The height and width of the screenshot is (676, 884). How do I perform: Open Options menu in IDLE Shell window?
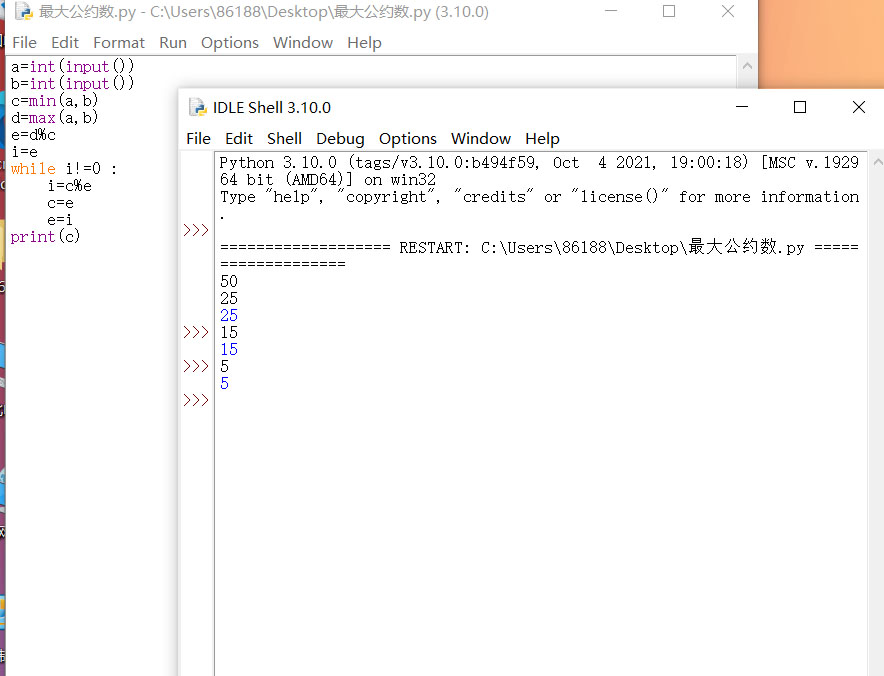tap(408, 139)
